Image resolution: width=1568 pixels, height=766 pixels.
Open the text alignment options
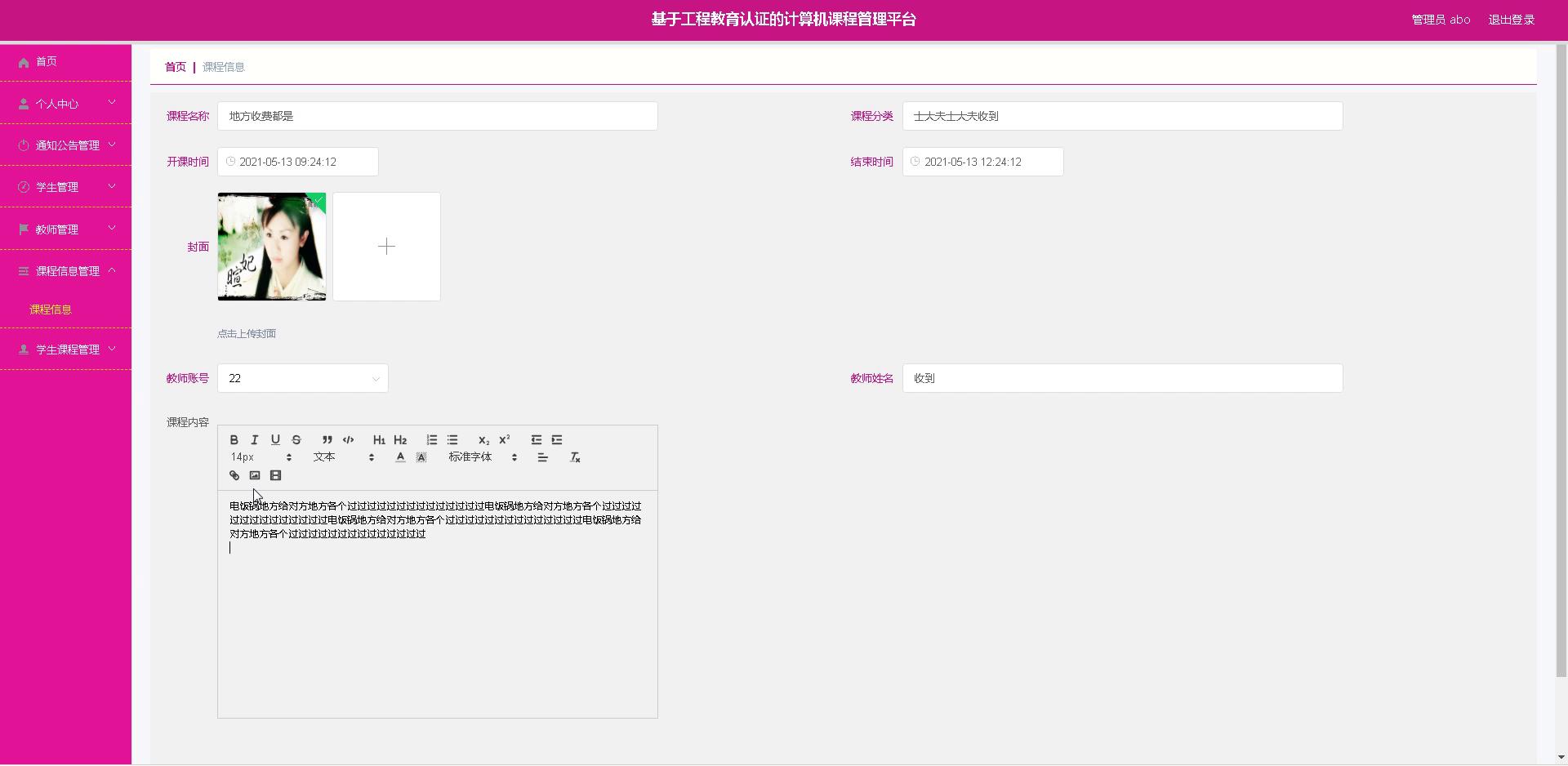click(x=542, y=457)
